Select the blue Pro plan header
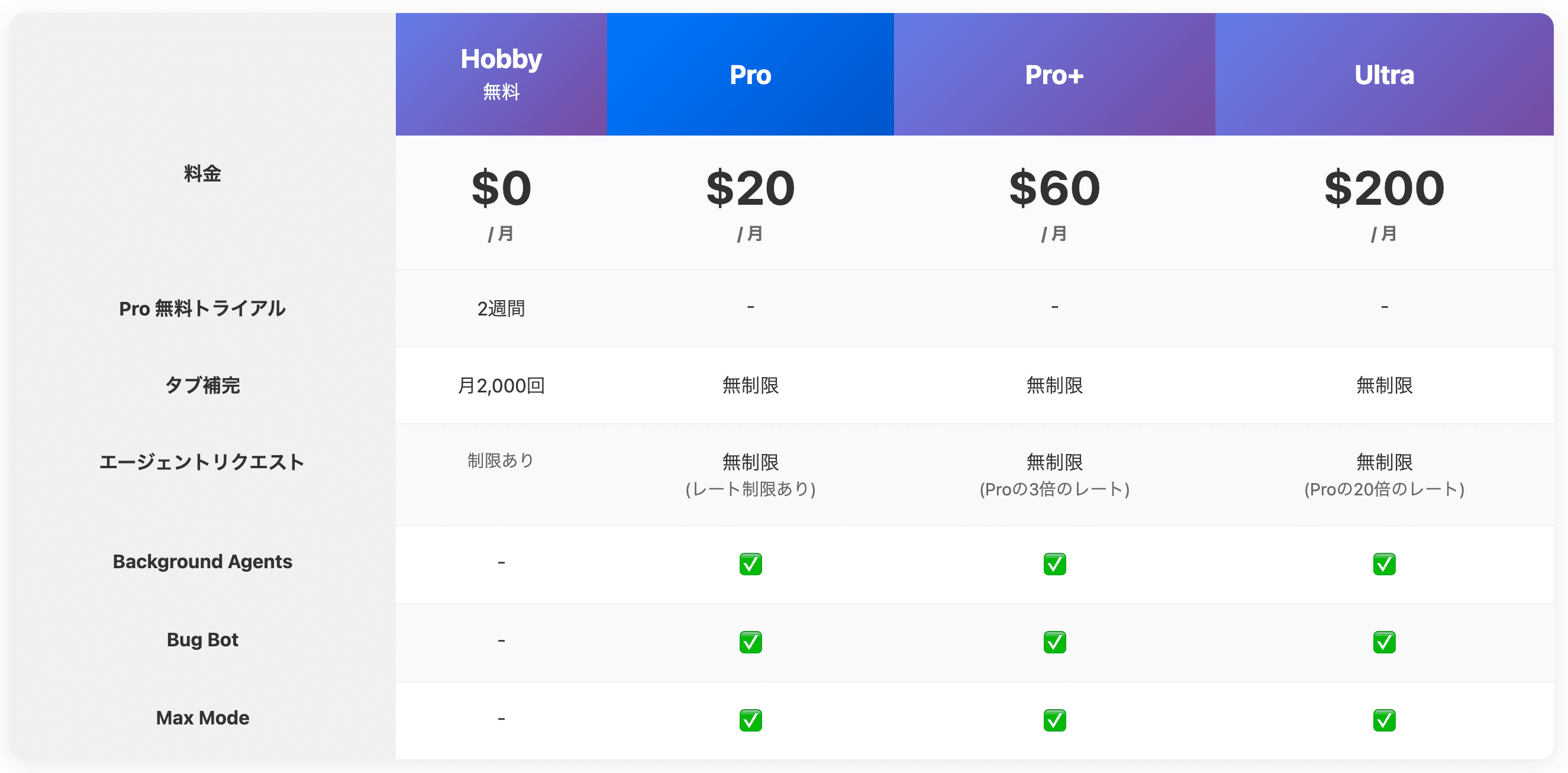The image size is (1568, 773). pyautogui.click(x=750, y=74)
